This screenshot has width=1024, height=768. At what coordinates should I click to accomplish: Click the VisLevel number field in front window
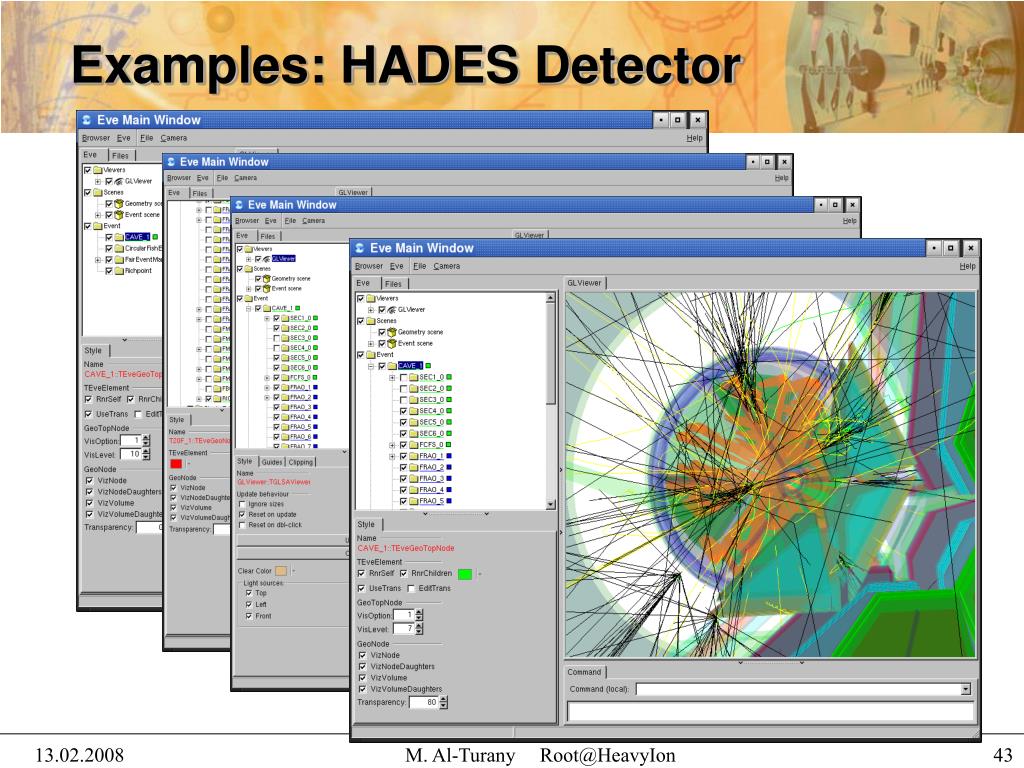click(403, 629)
